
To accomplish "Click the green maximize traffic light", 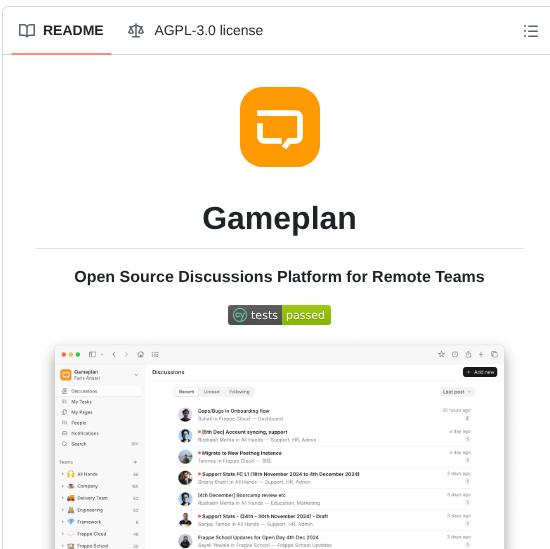I will (78, 354).
